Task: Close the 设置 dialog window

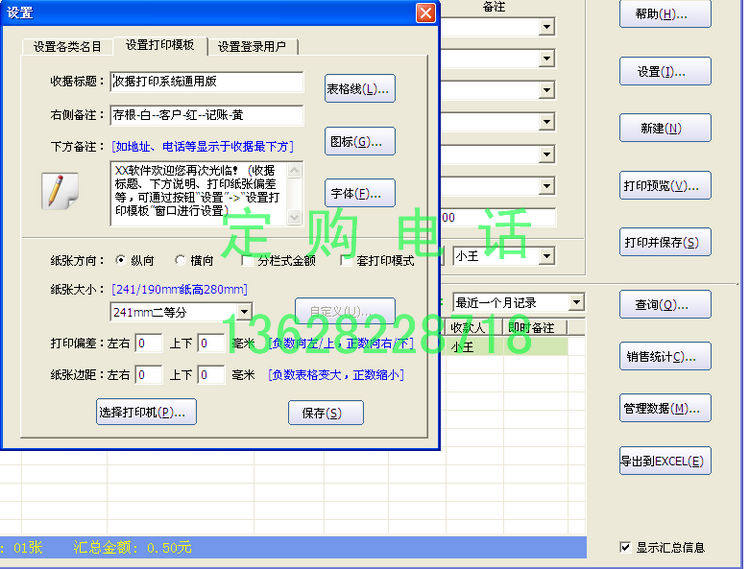Action: (x=425, y=13)
